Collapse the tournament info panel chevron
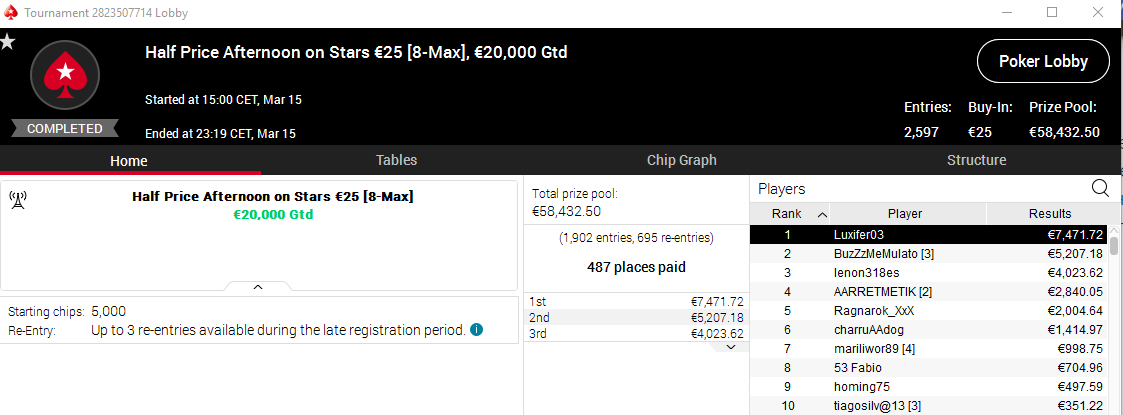Viewport: 1123px width, 415px height. pyautogui.click(x=258, y=287)
